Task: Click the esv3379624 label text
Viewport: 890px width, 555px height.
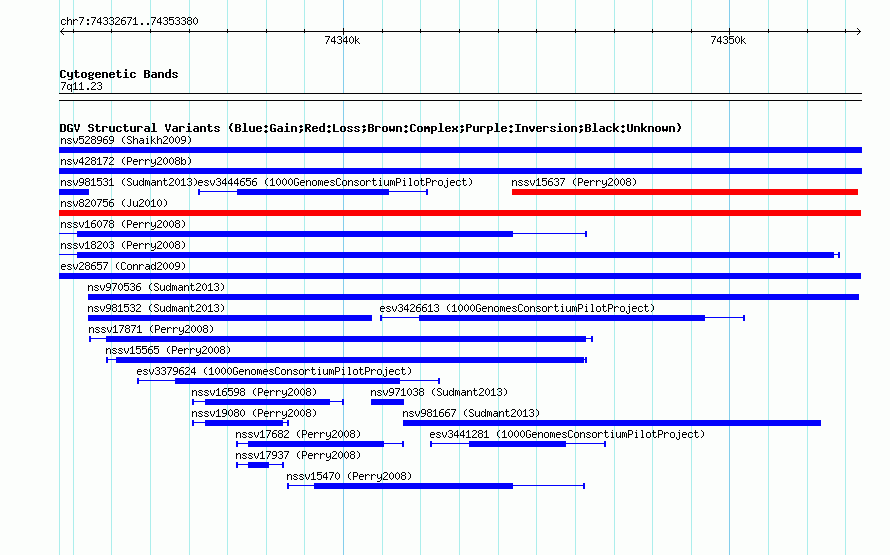Action: point(274,371)
